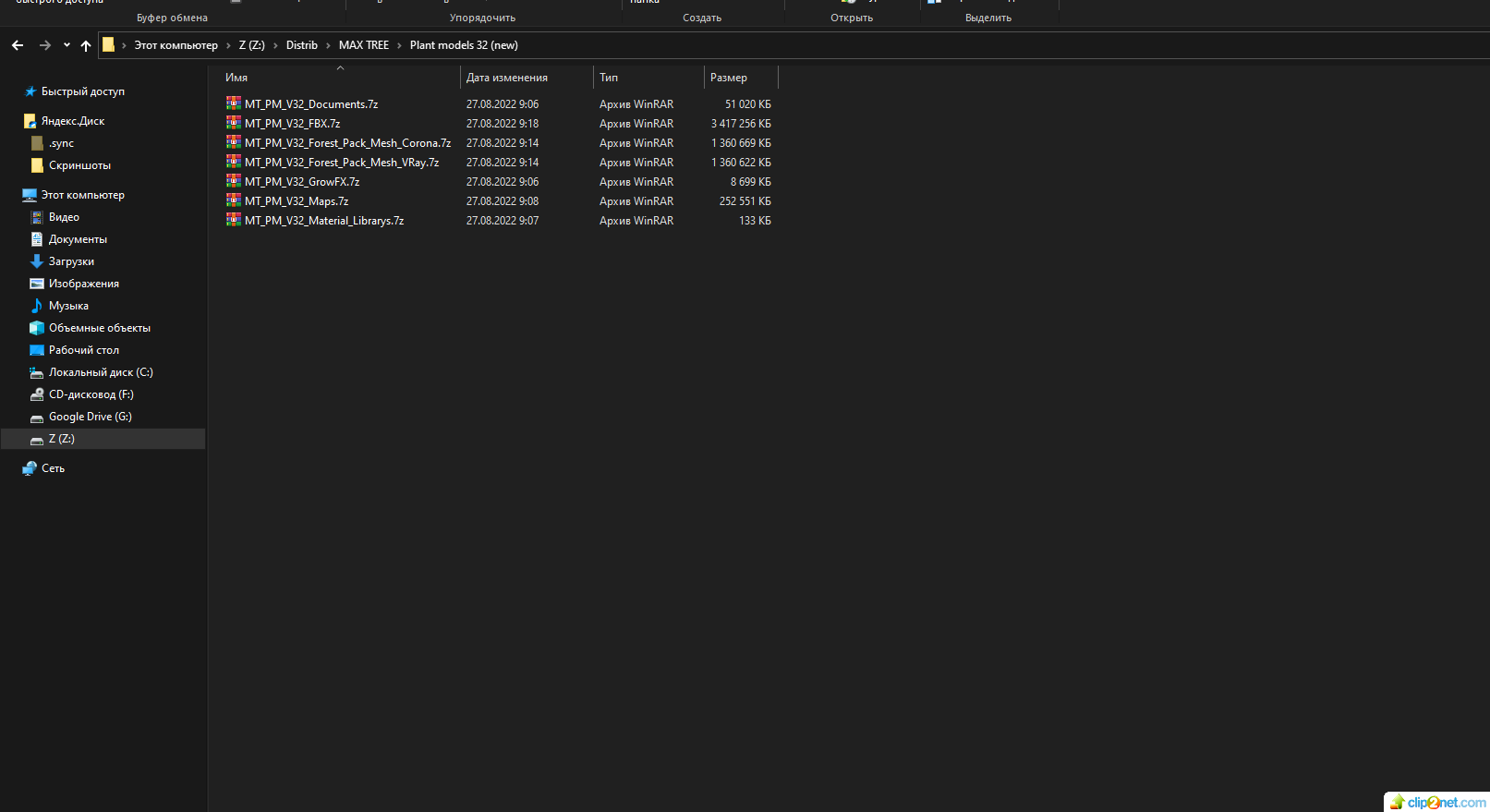The height and width of the screenshot is (812, 1490).
Task: Click 'Архив WinRAR' type of GrowFX.7z row
Action: [636, 182]
